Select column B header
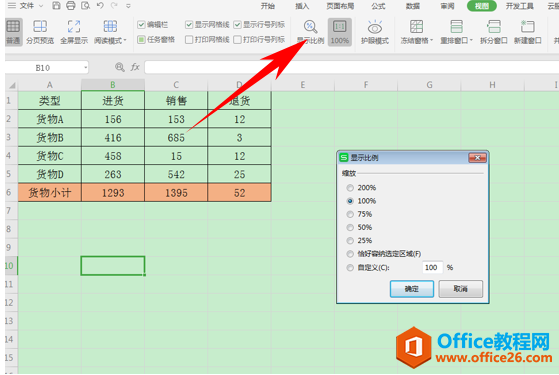559x375 pixels. click(113, 85)
